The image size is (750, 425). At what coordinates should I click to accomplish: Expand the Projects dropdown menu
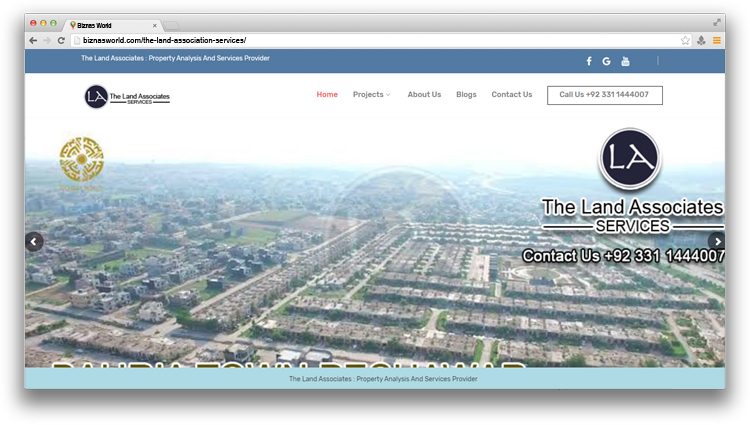pyautogui.click(x=371, y=95)
